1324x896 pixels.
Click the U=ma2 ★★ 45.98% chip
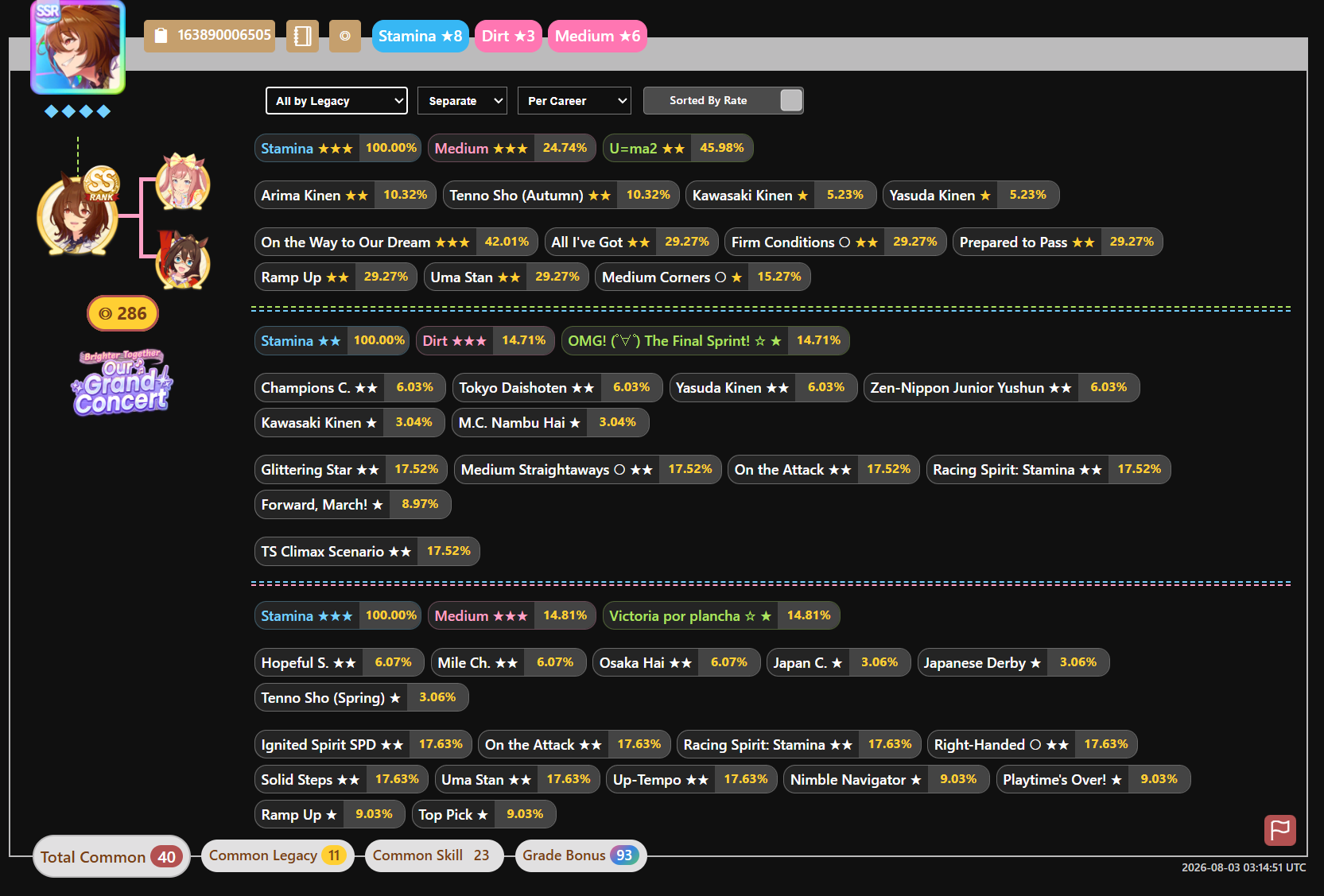[678, 148]
